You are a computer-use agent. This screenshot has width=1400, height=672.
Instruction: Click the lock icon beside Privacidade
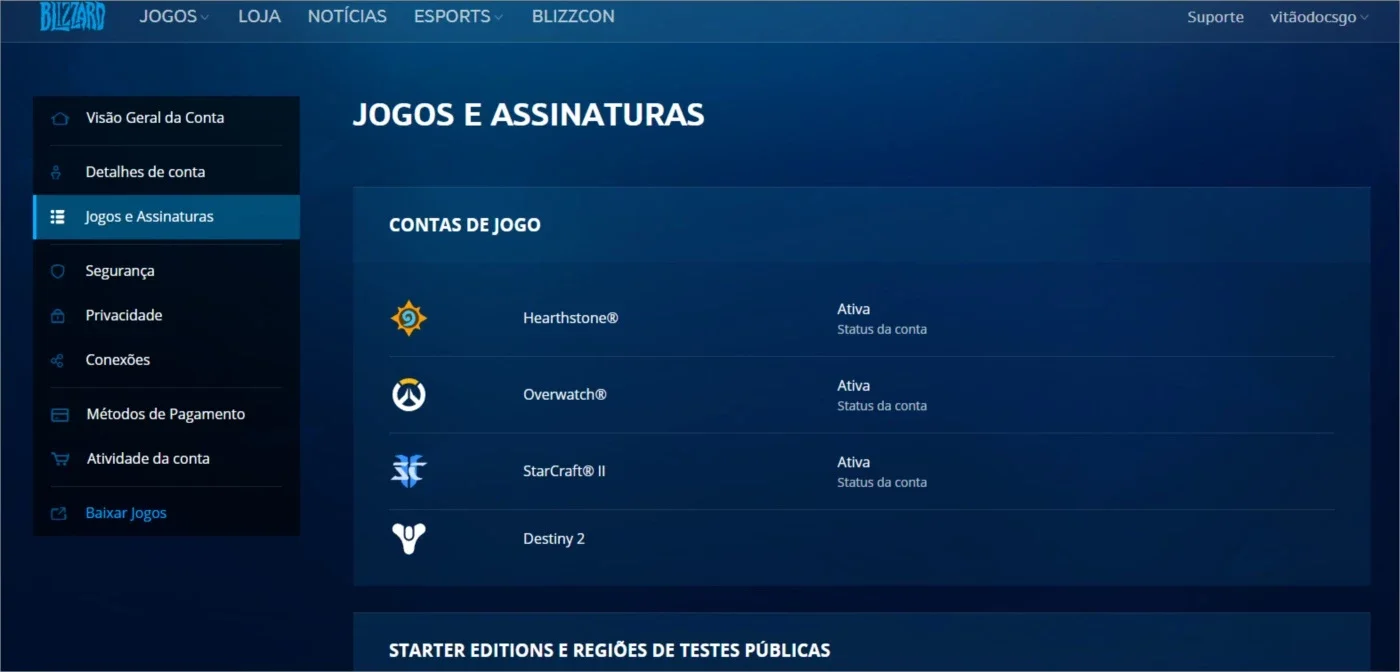click(57, 315)
